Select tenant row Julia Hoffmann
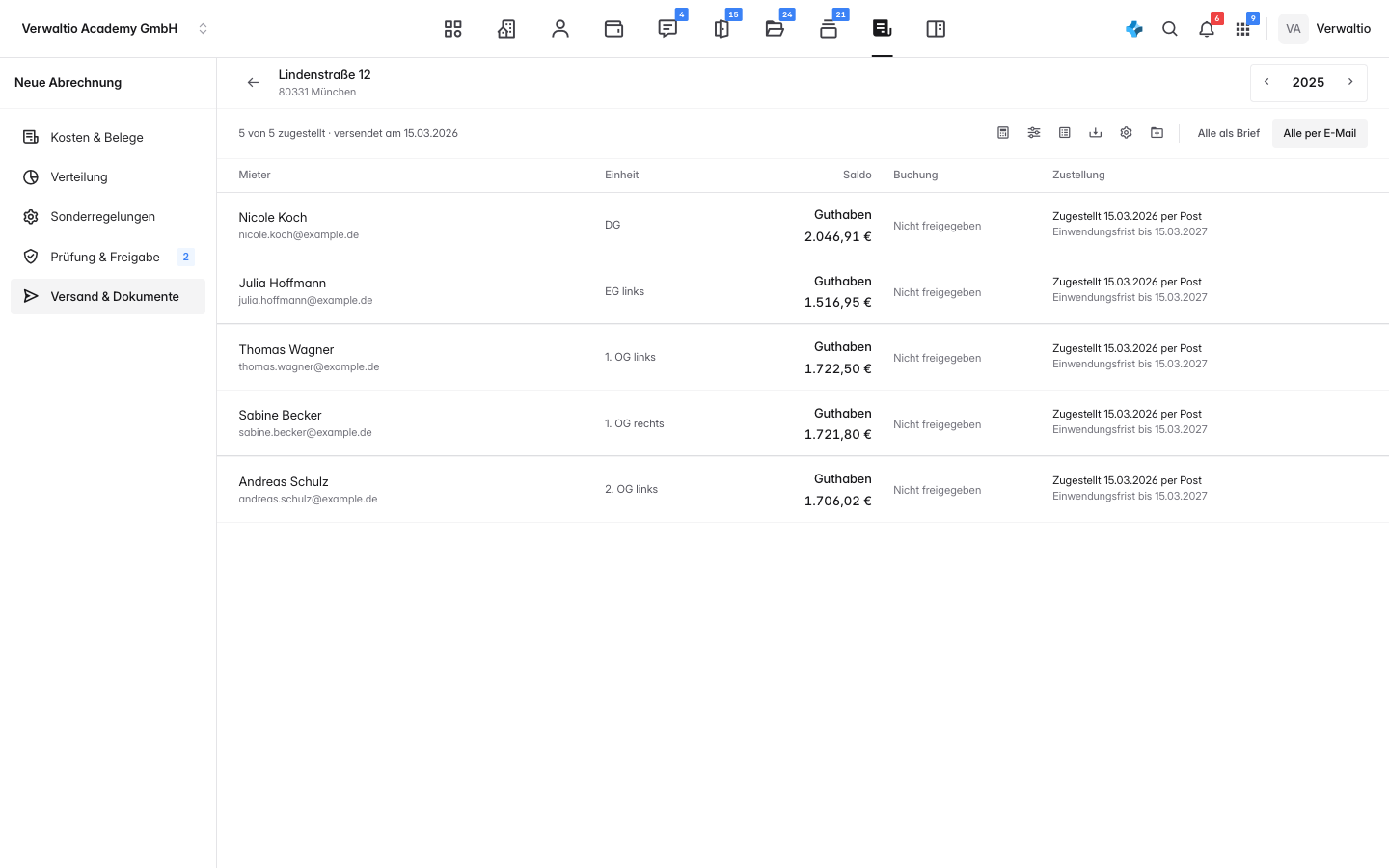Viewport: 1389px width, 868px height. tap(803, 291)
